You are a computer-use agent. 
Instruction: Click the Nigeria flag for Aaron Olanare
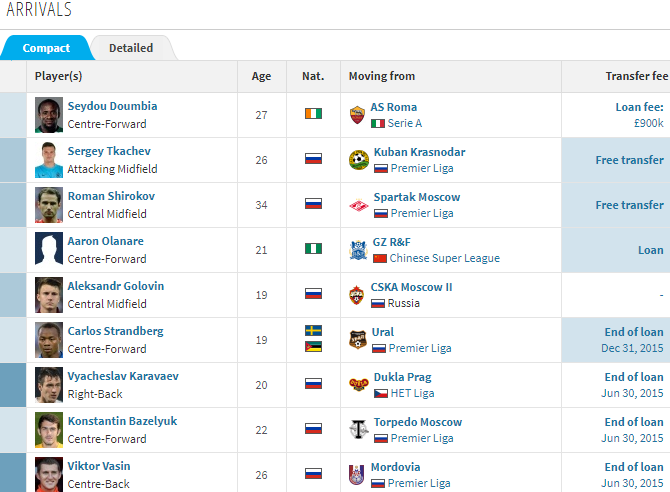point(313,249)
